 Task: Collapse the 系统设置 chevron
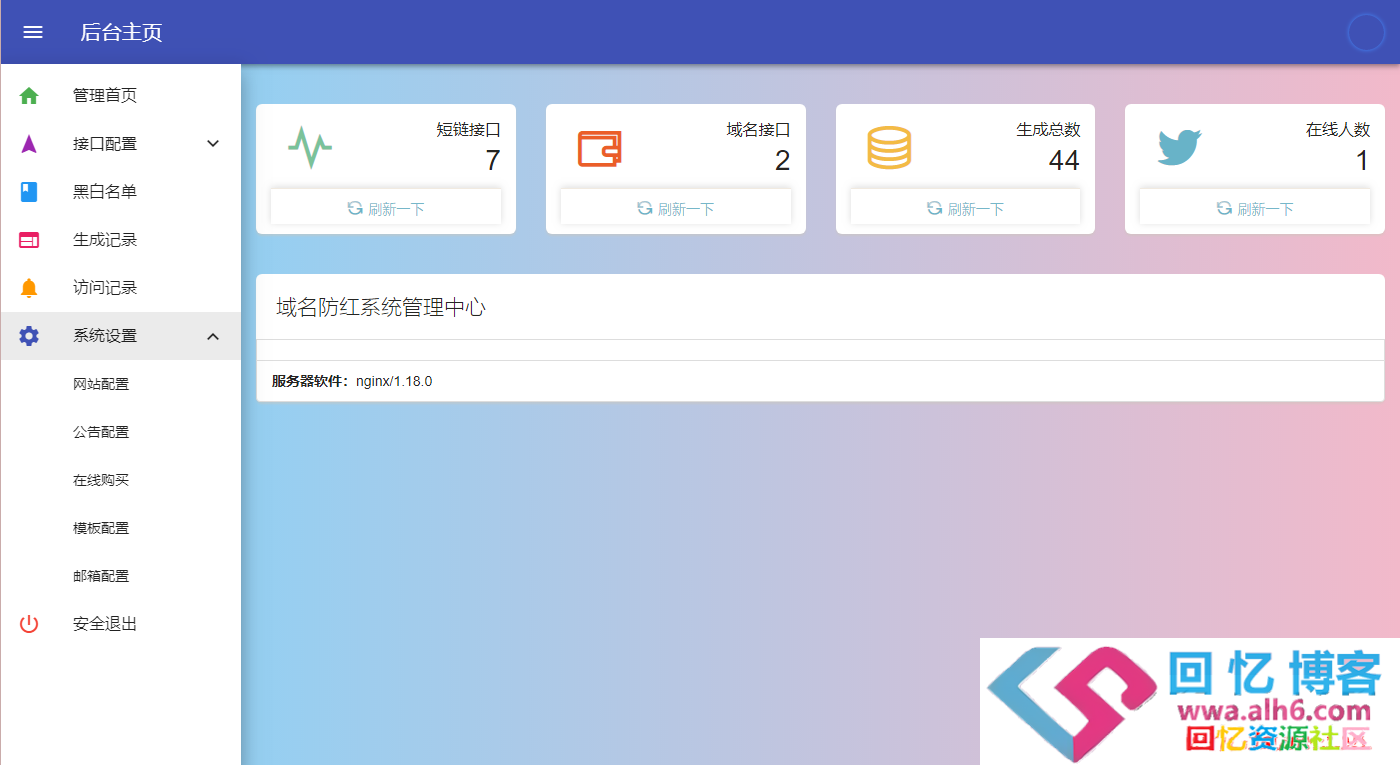point(213,336)
